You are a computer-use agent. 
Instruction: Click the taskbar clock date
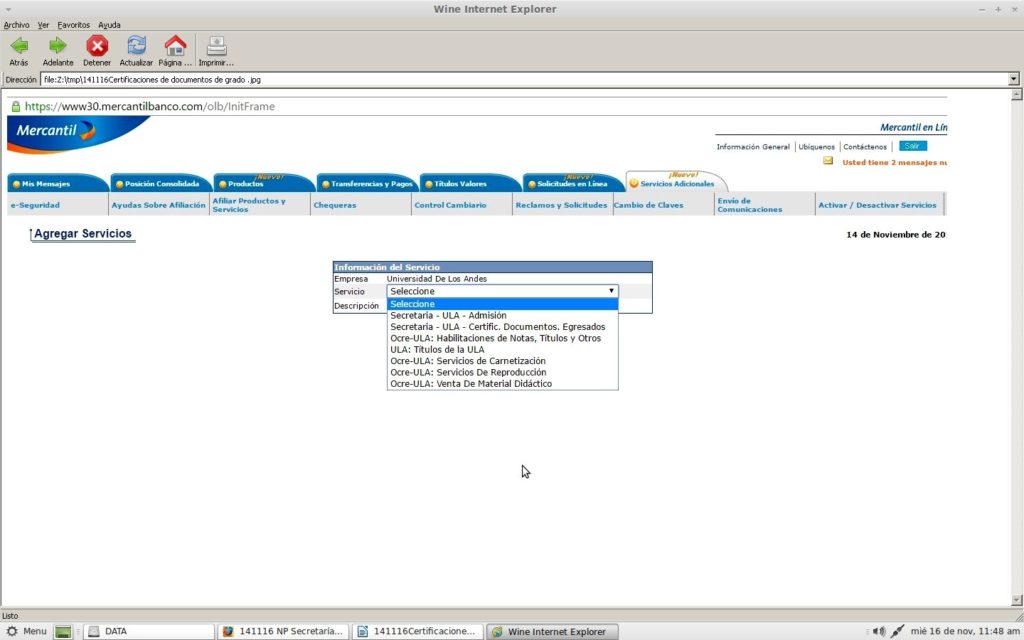pos(965,632)
